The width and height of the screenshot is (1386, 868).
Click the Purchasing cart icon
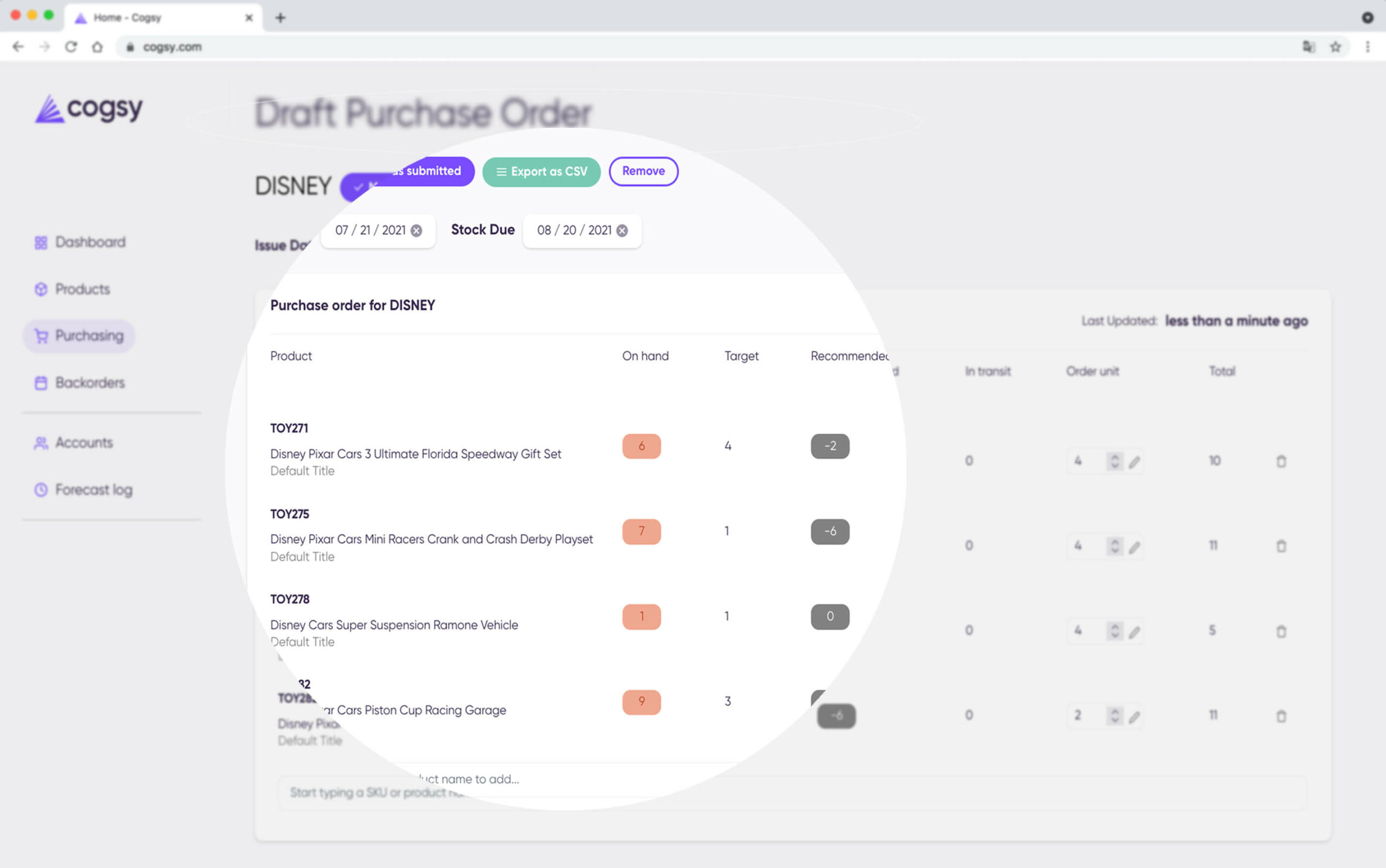[41, 336]
